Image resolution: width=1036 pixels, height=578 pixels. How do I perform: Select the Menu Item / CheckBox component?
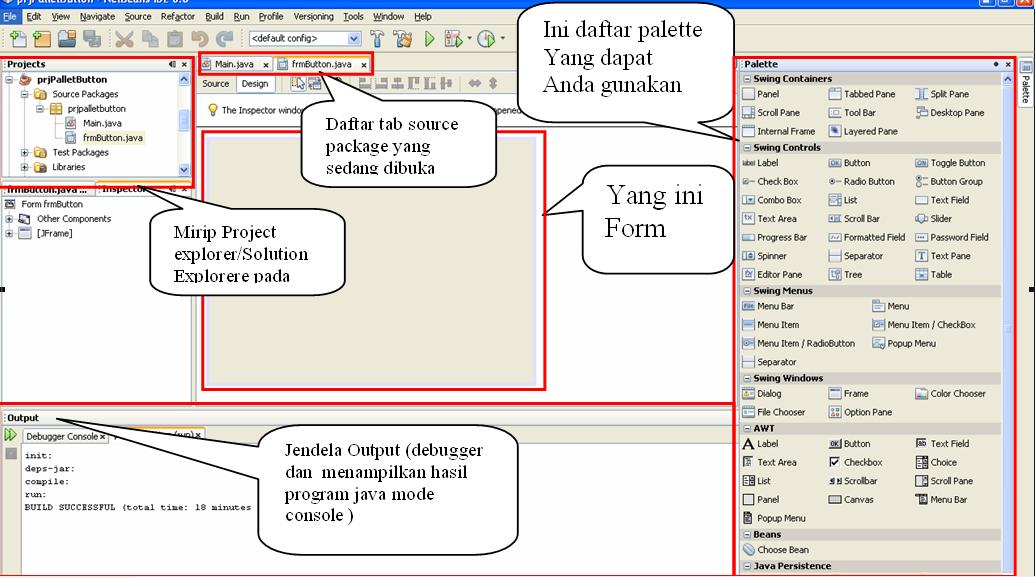coord(924,325)
